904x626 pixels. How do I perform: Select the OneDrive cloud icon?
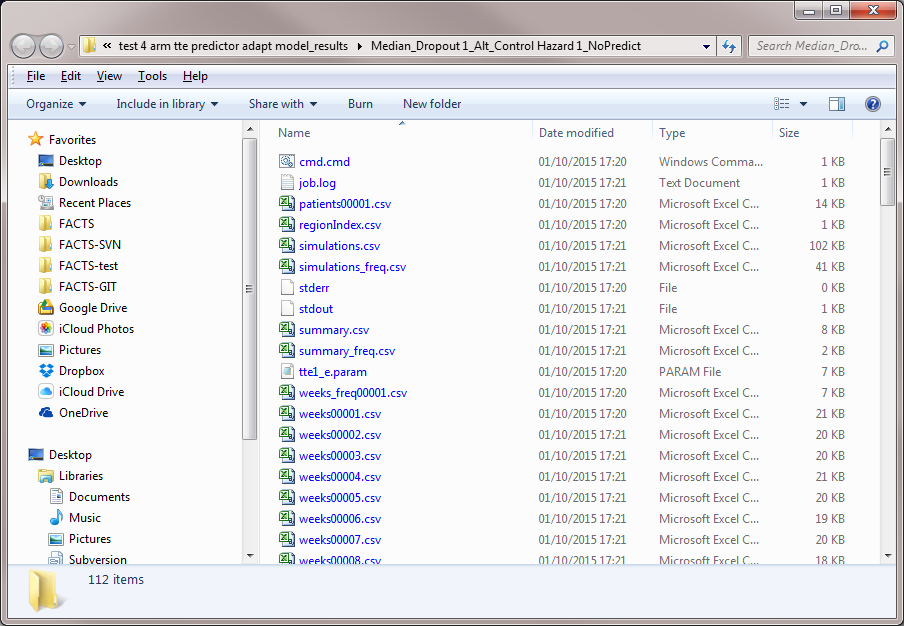pos(46,413)
